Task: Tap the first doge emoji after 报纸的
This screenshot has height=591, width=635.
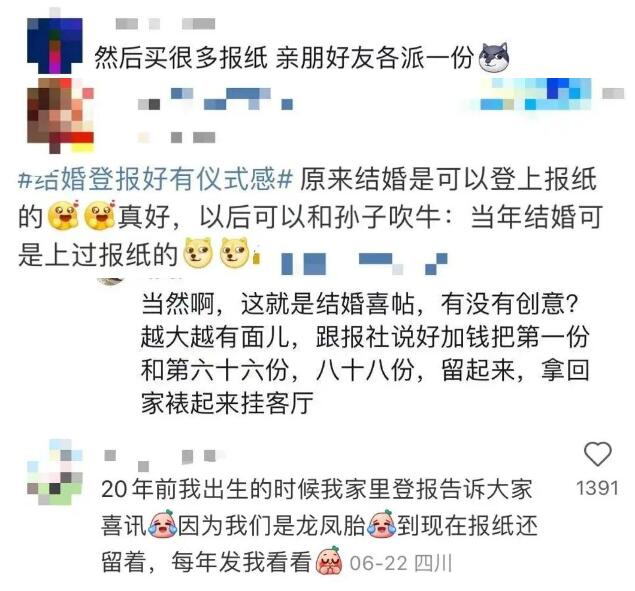Action: (x=198, y=253)
